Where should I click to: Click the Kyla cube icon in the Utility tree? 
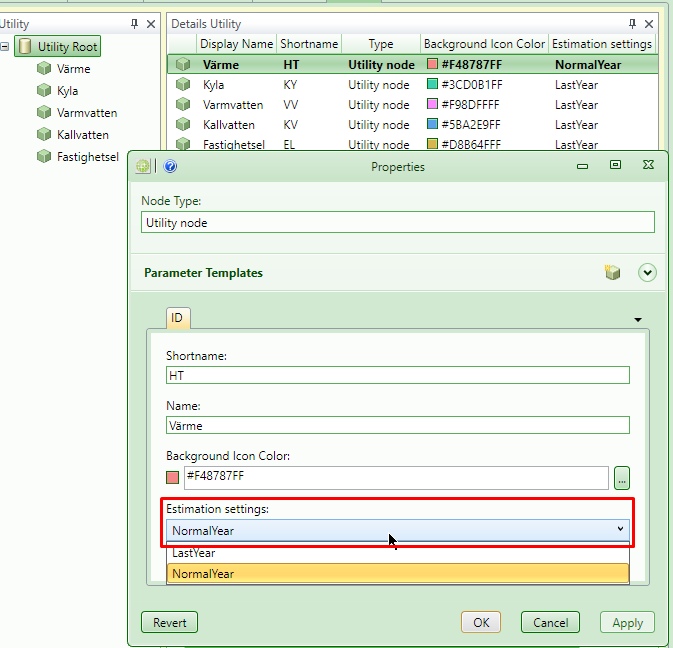(44, 90)
